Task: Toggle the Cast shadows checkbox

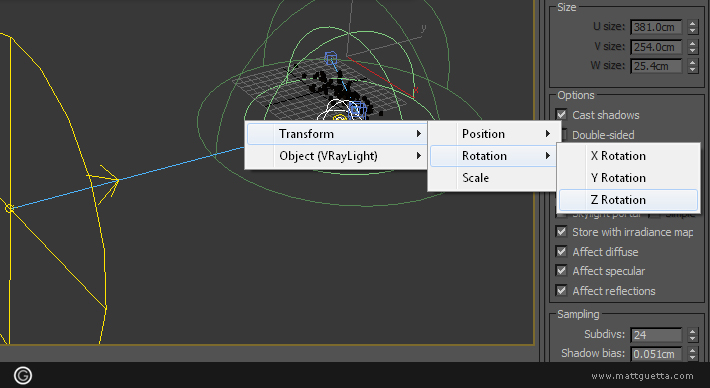Action: pyautogui.click(x=561, y=115)
